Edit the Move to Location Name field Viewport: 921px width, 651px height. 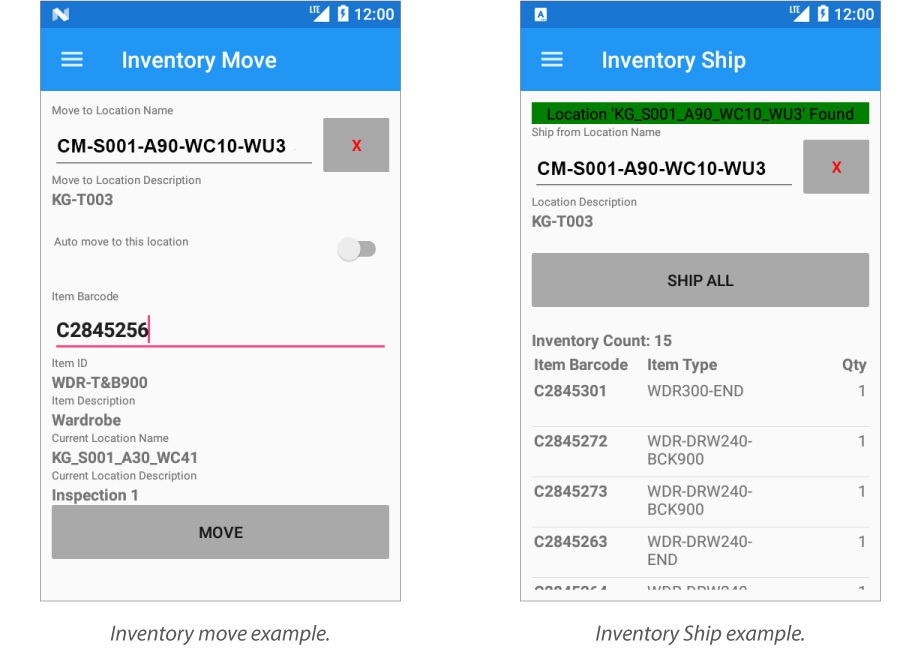[181, 146]
